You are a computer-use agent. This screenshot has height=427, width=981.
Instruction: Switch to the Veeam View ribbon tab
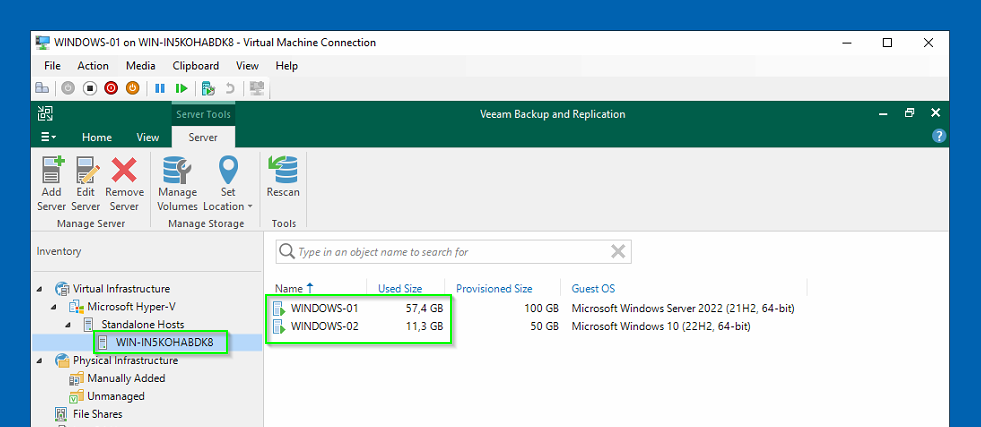148,138
